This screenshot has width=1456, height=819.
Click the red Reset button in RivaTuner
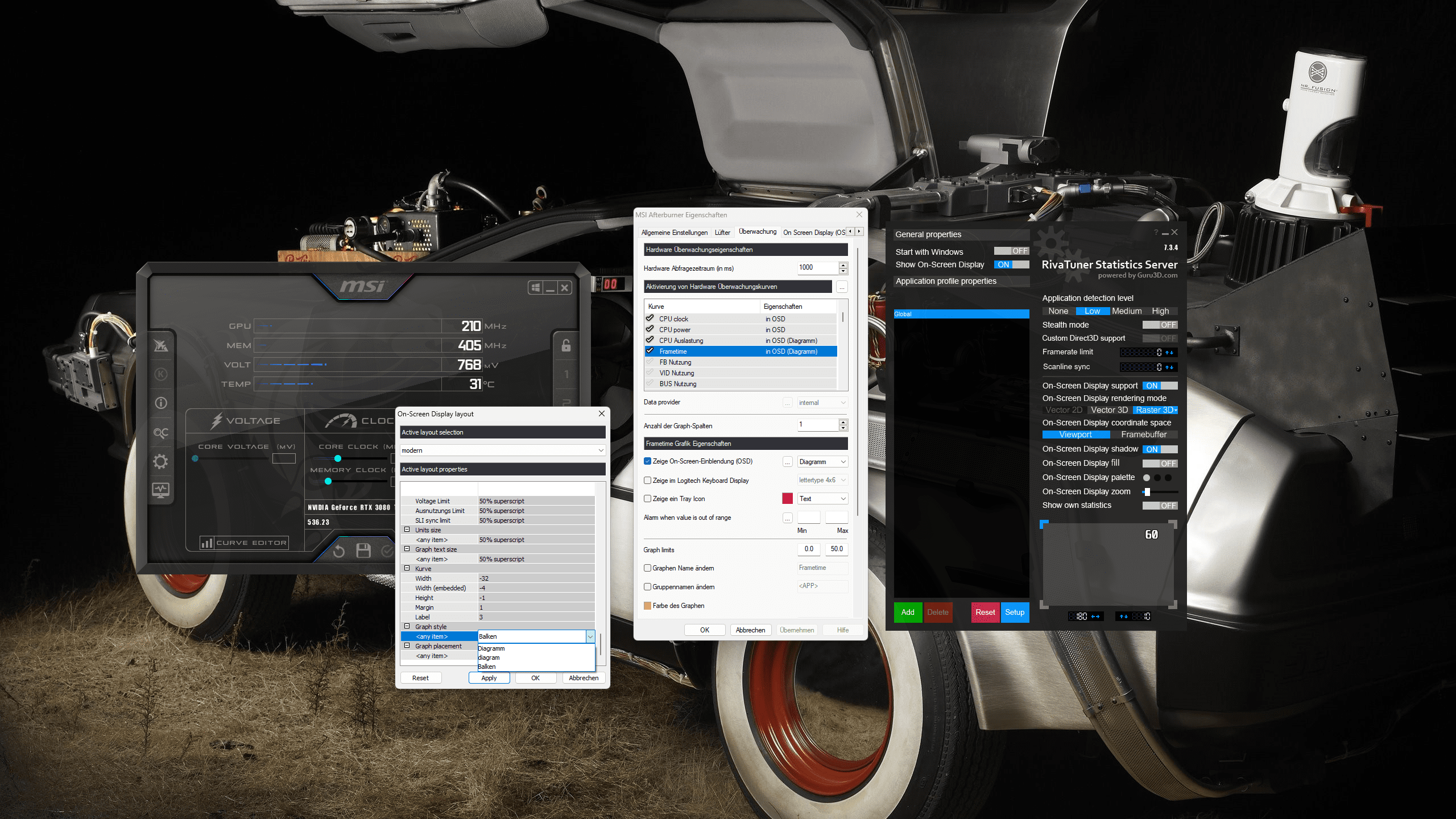pyautogui.click(x=985, y=613)
